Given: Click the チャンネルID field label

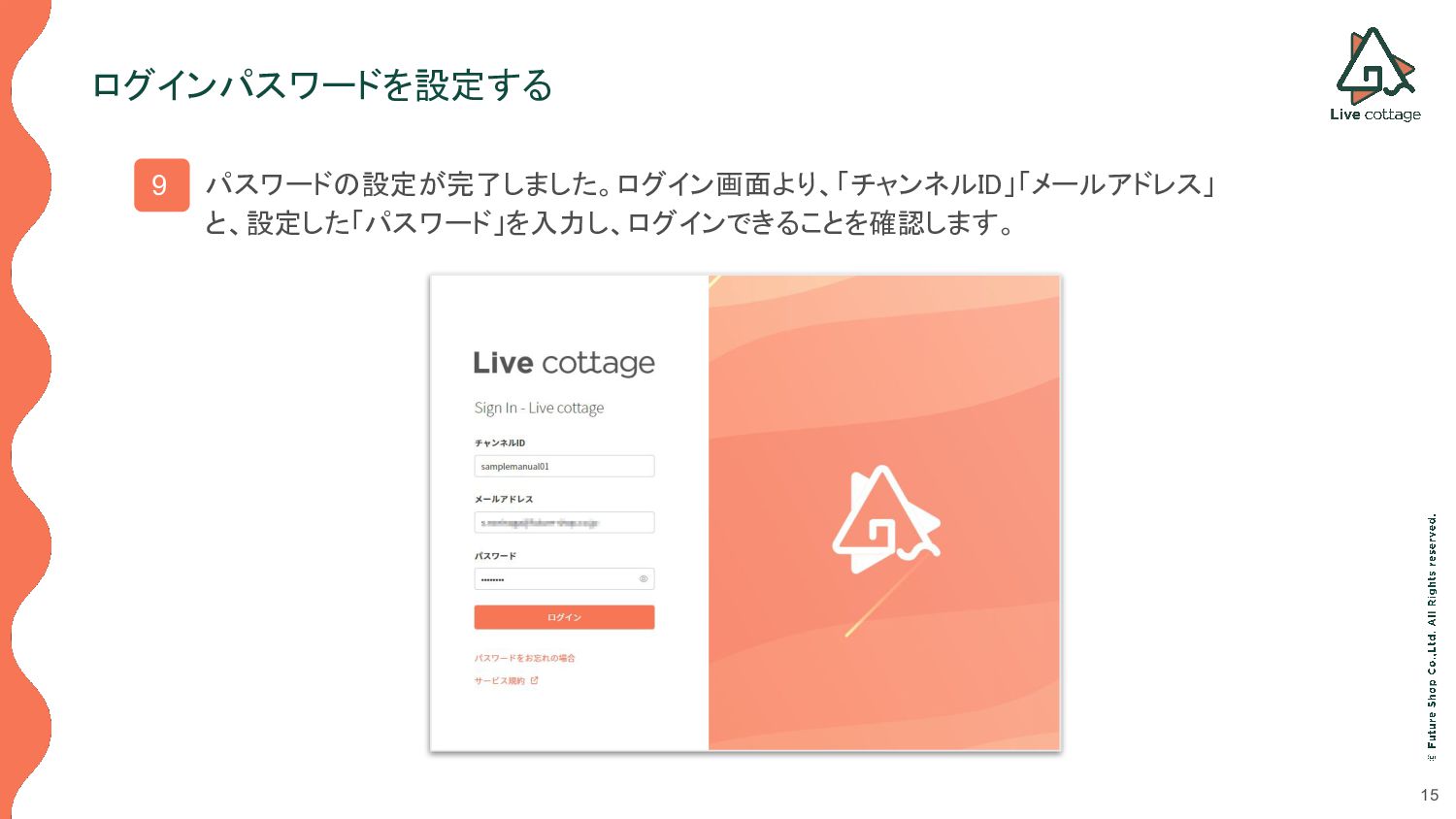Looking at the screenshot, I should 499,443.
